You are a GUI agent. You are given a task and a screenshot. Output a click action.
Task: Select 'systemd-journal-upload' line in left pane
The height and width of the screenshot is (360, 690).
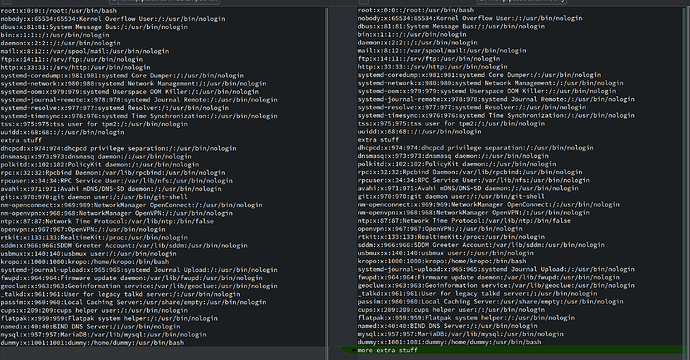139,270
